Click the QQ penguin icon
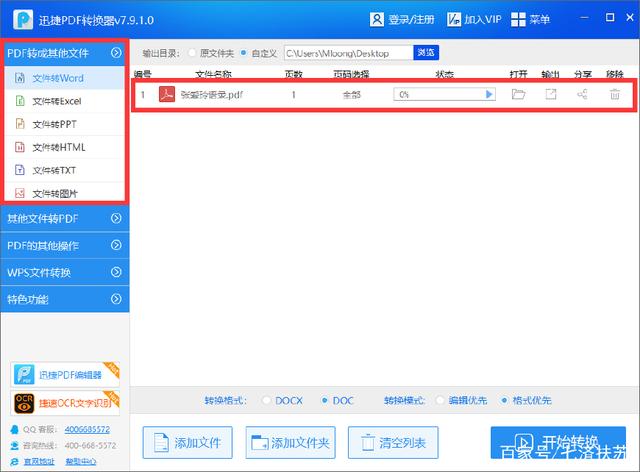640x472 pixels. click(x=15, y=429)
